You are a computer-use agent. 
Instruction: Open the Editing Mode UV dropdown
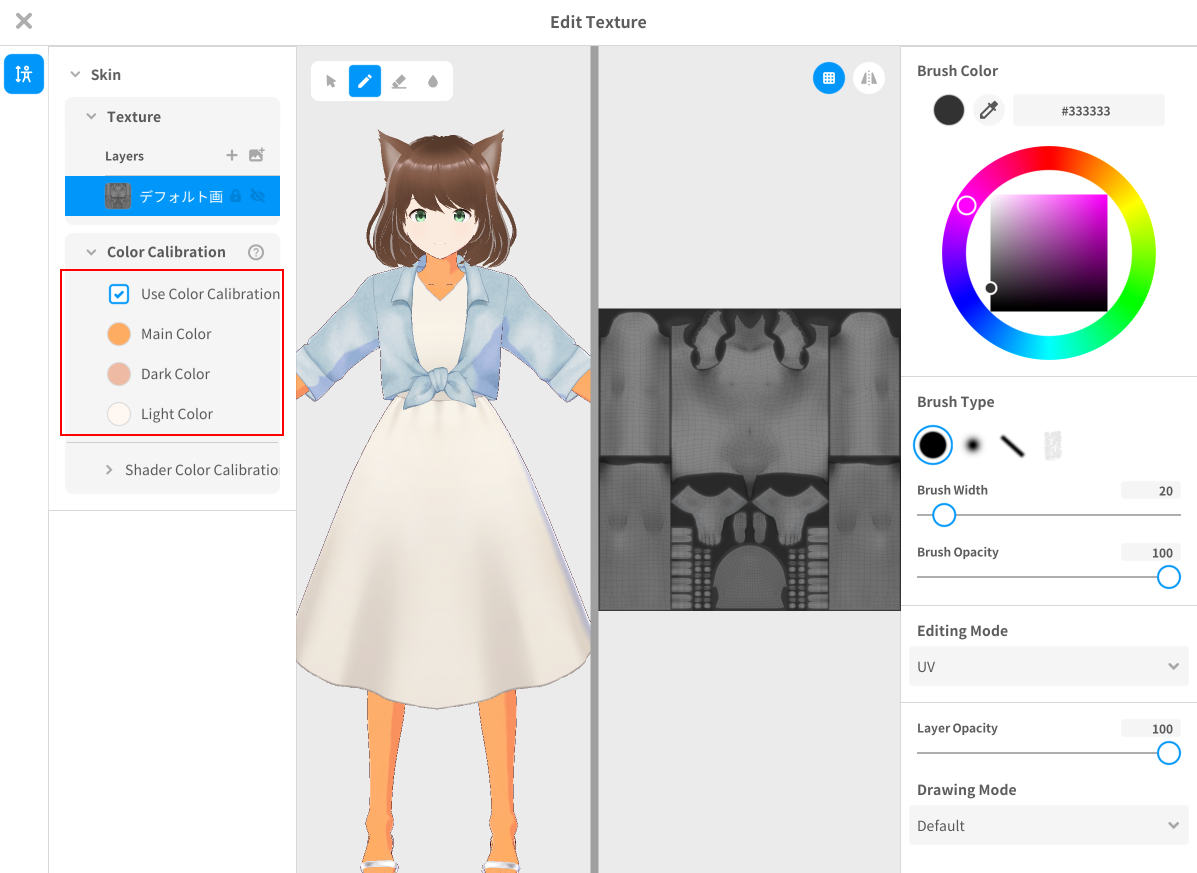point(1048,666)
